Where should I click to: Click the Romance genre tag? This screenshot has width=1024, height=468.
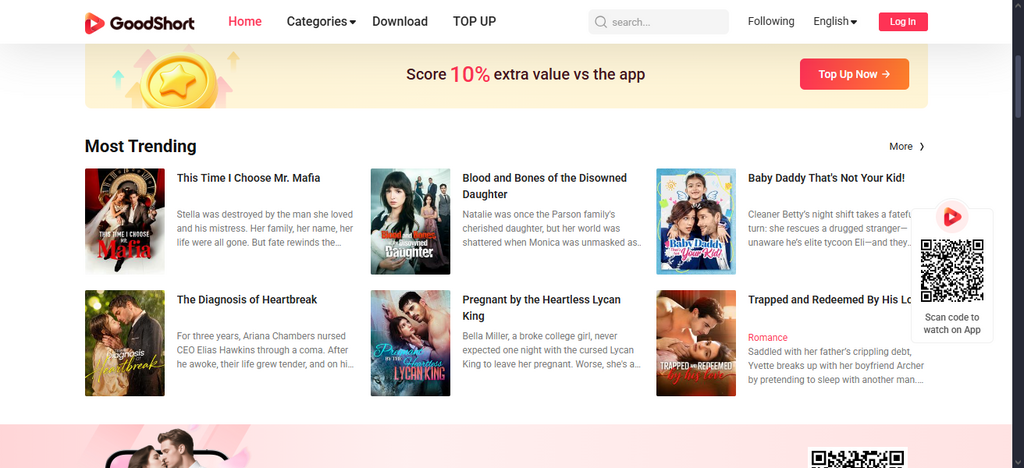click(x=768, y=338)
